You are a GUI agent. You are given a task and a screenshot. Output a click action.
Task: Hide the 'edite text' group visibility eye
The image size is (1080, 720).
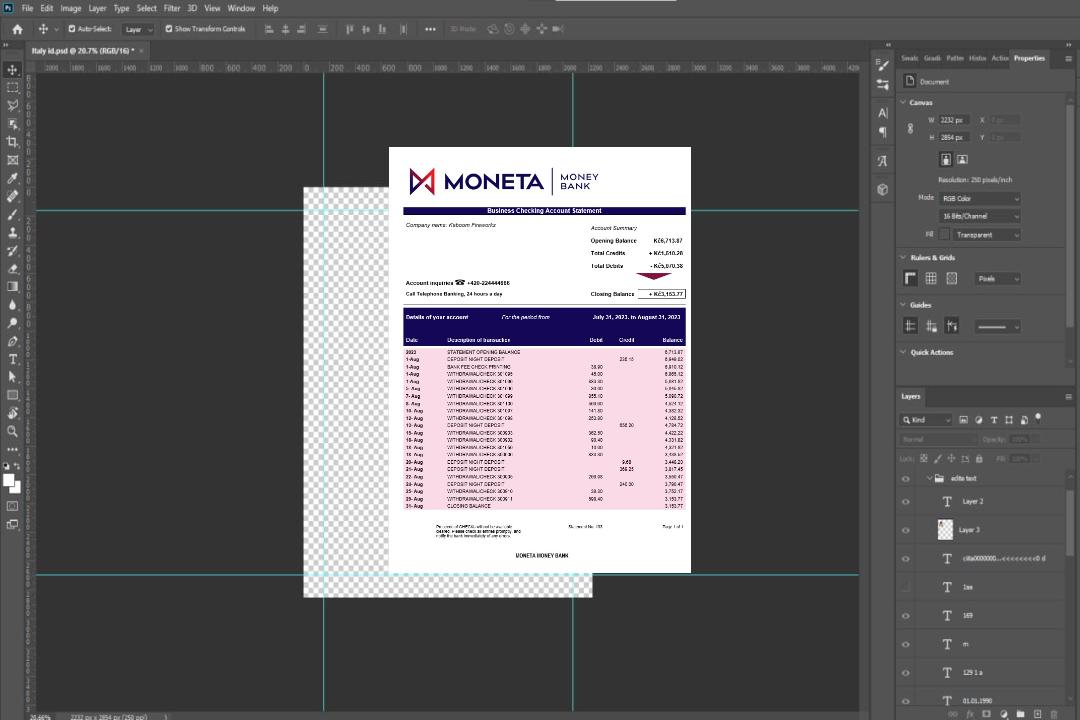pos(906,479)
